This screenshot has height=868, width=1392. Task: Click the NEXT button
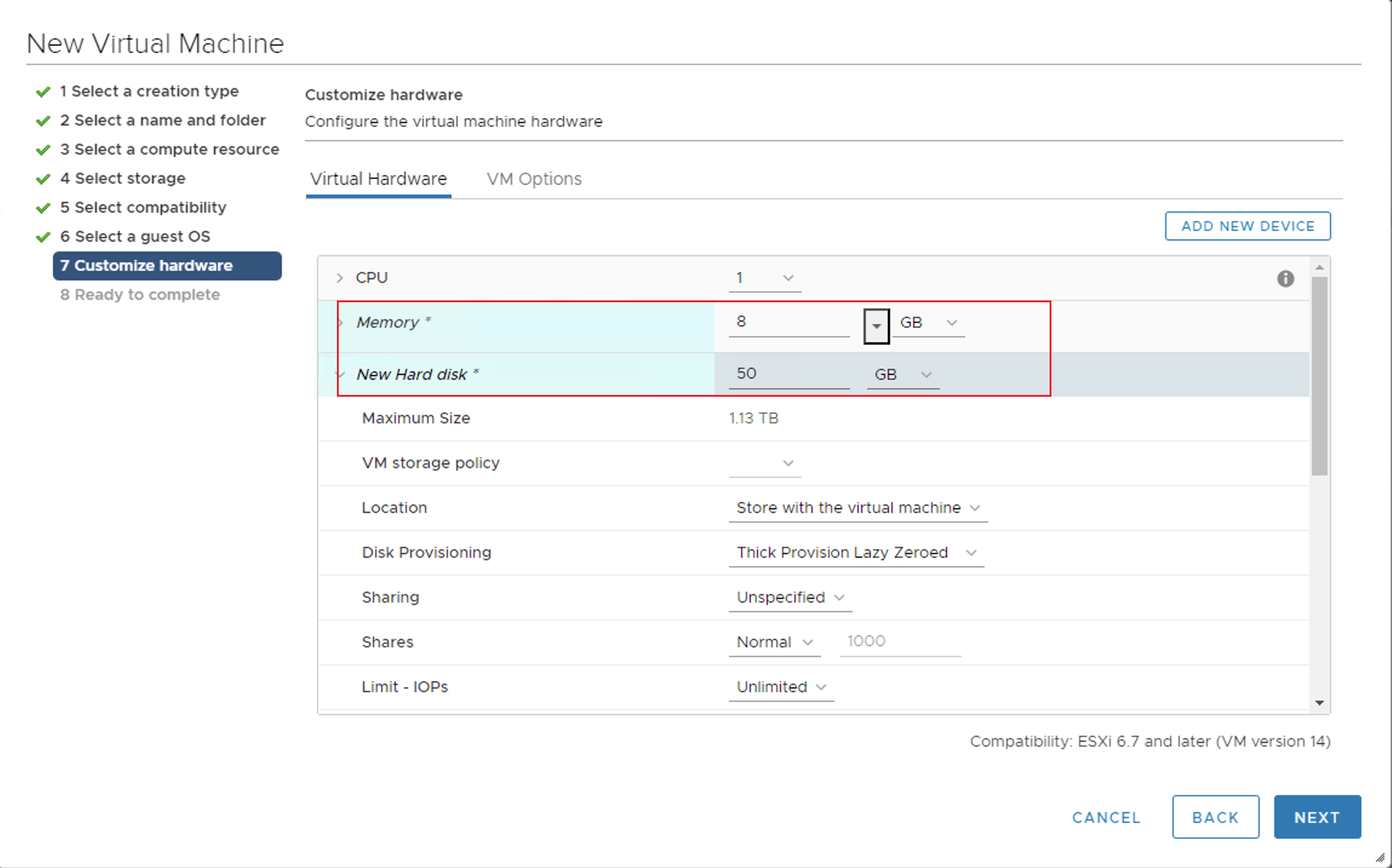pyautogui.click(x=1317, y=817)
